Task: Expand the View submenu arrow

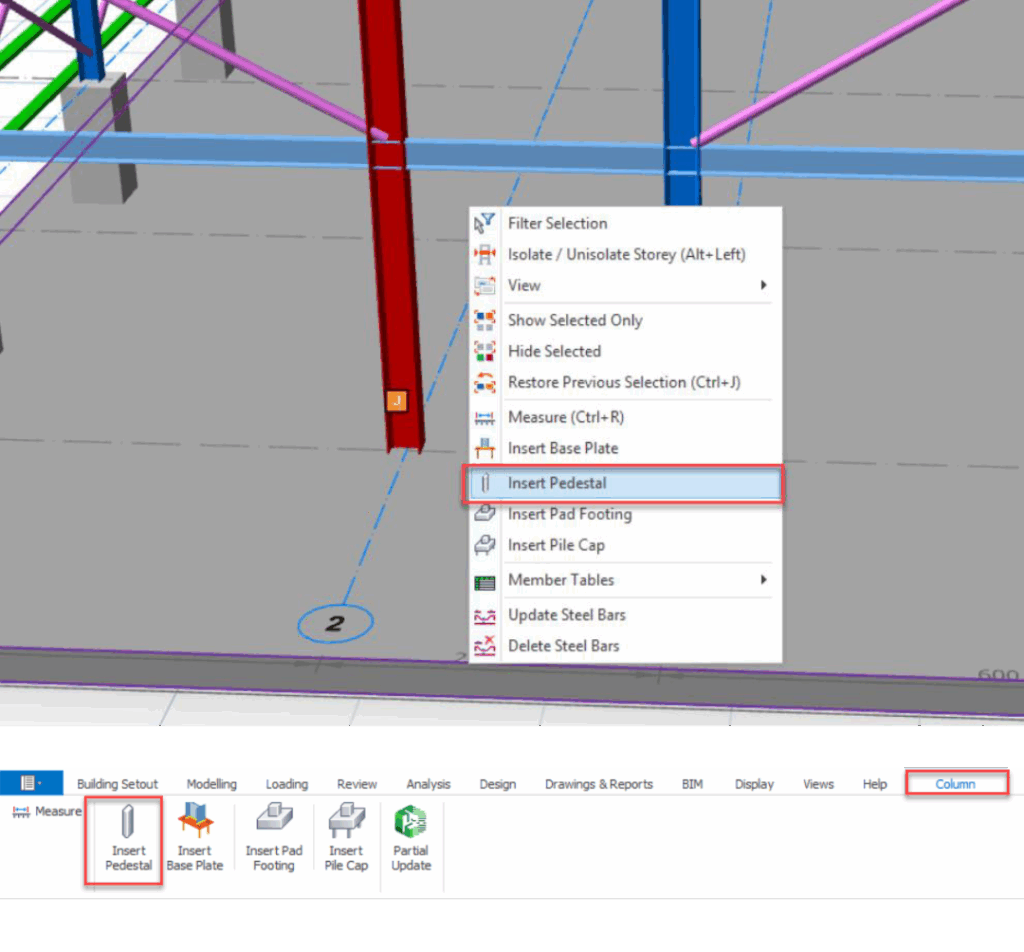Action: [763, 285]
